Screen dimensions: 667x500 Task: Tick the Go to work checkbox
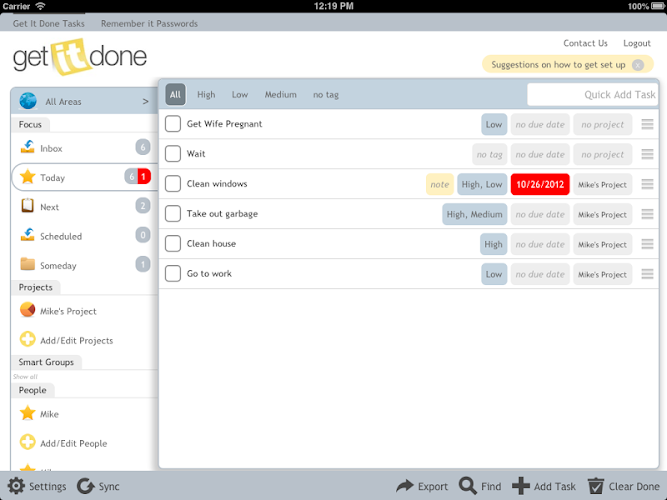[x=173, y=274]
